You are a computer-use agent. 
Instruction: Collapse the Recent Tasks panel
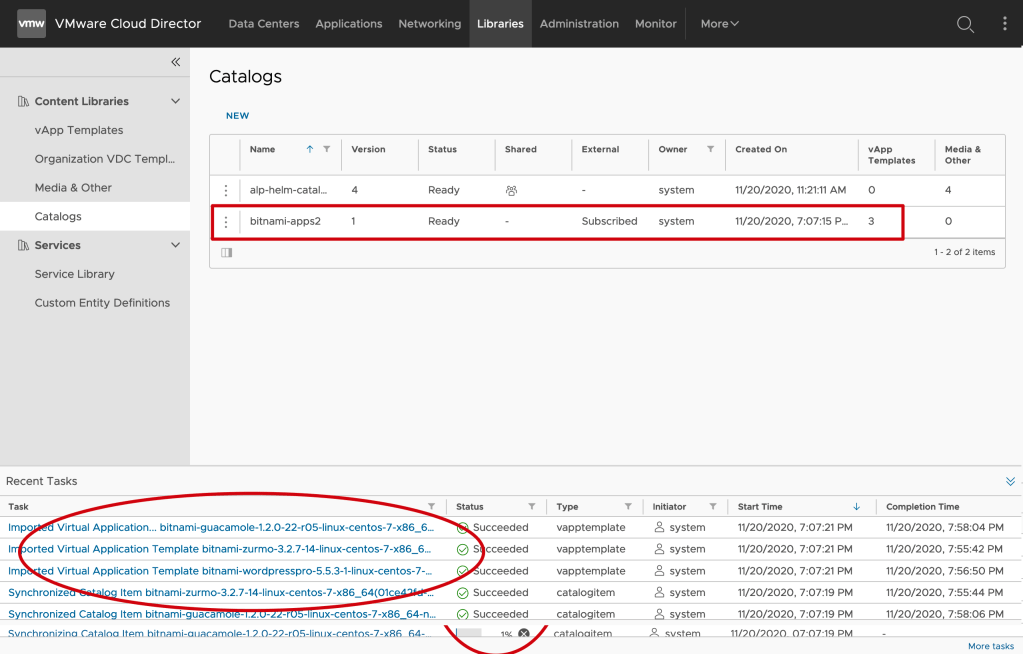pyautogui.click(x=1010, y=481)
